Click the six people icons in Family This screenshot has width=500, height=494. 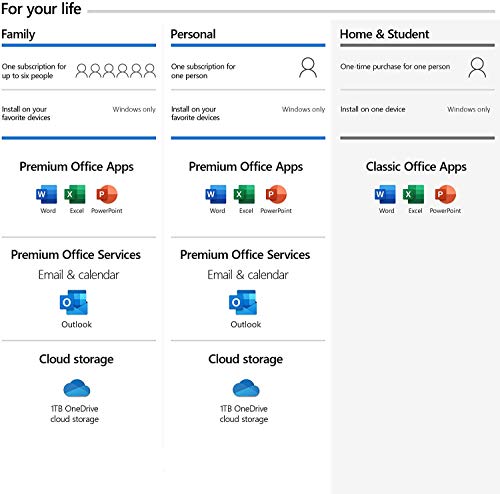tap(116, 71)
